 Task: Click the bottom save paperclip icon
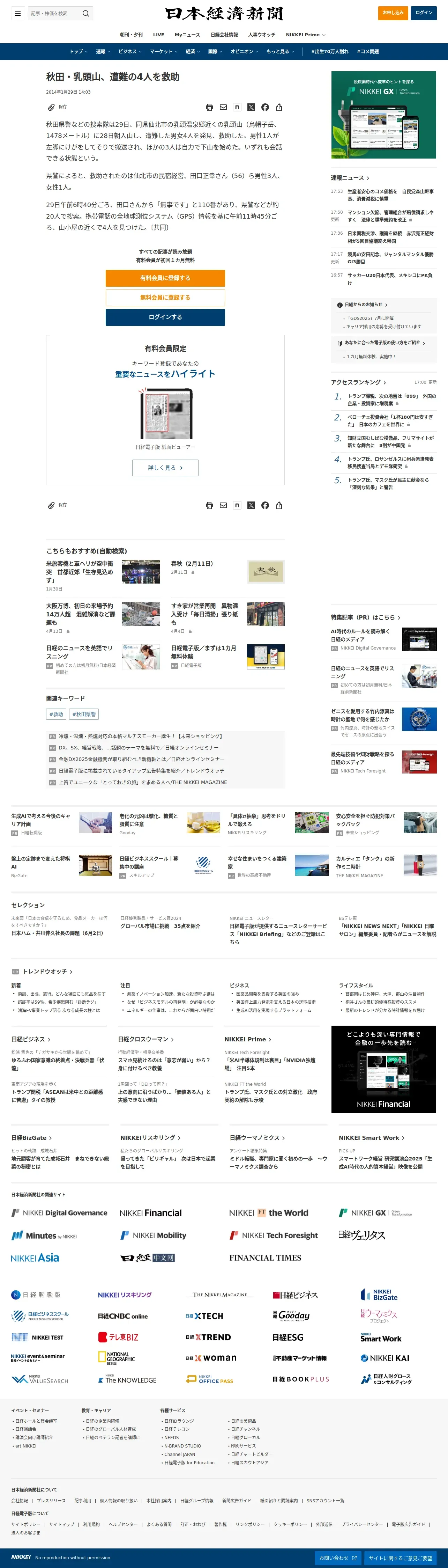coord(52,505)
